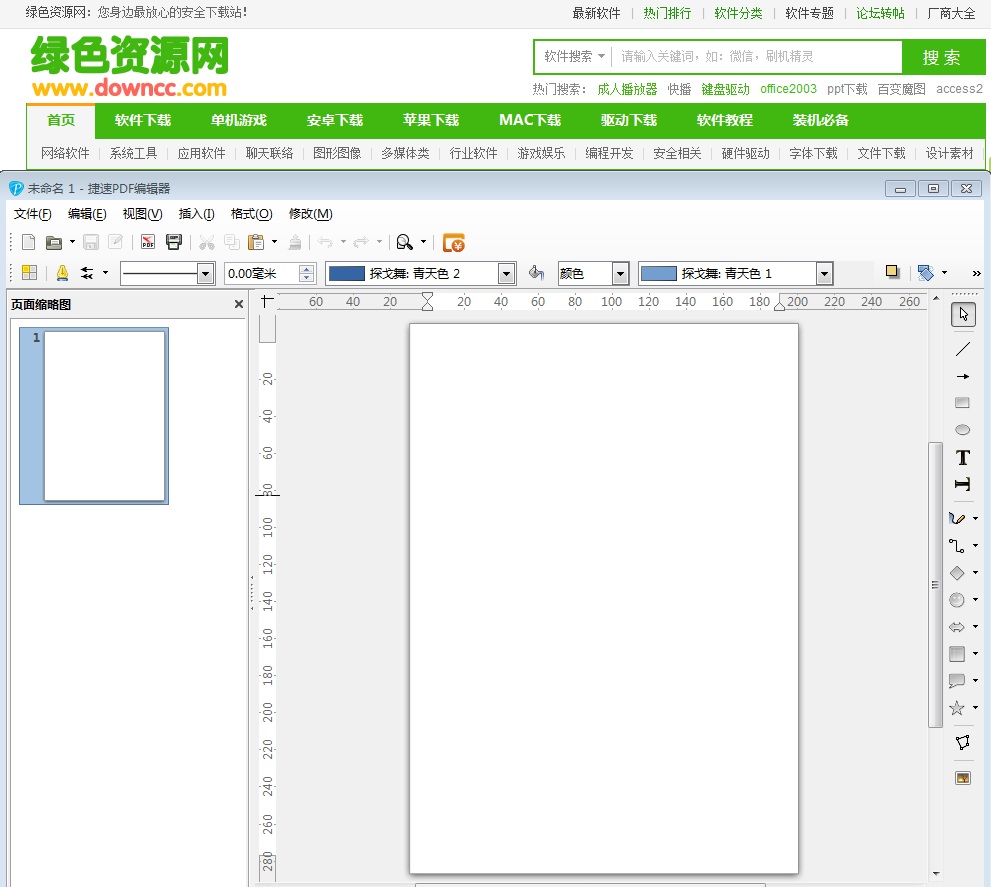The height and width of the screenshot is (887, 991).
Task: Select the star shape tool
Action: tap(958, 708)
